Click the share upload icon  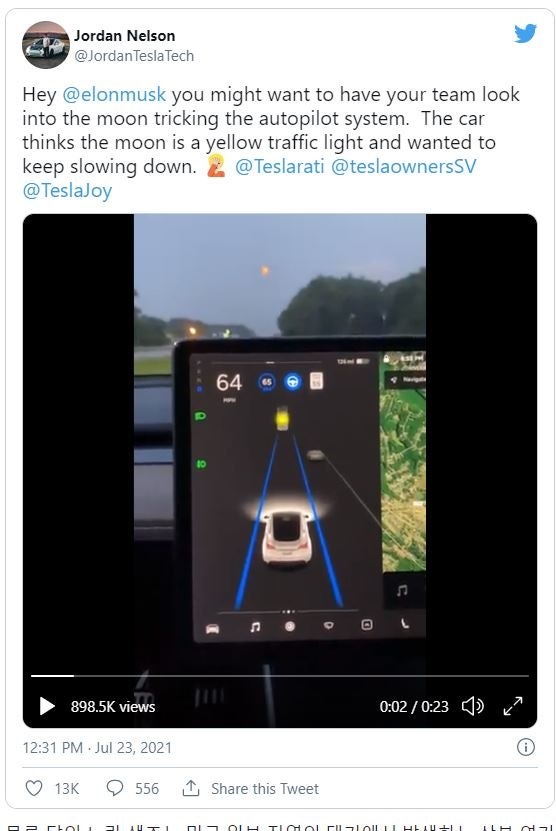(x=191, y=788)
